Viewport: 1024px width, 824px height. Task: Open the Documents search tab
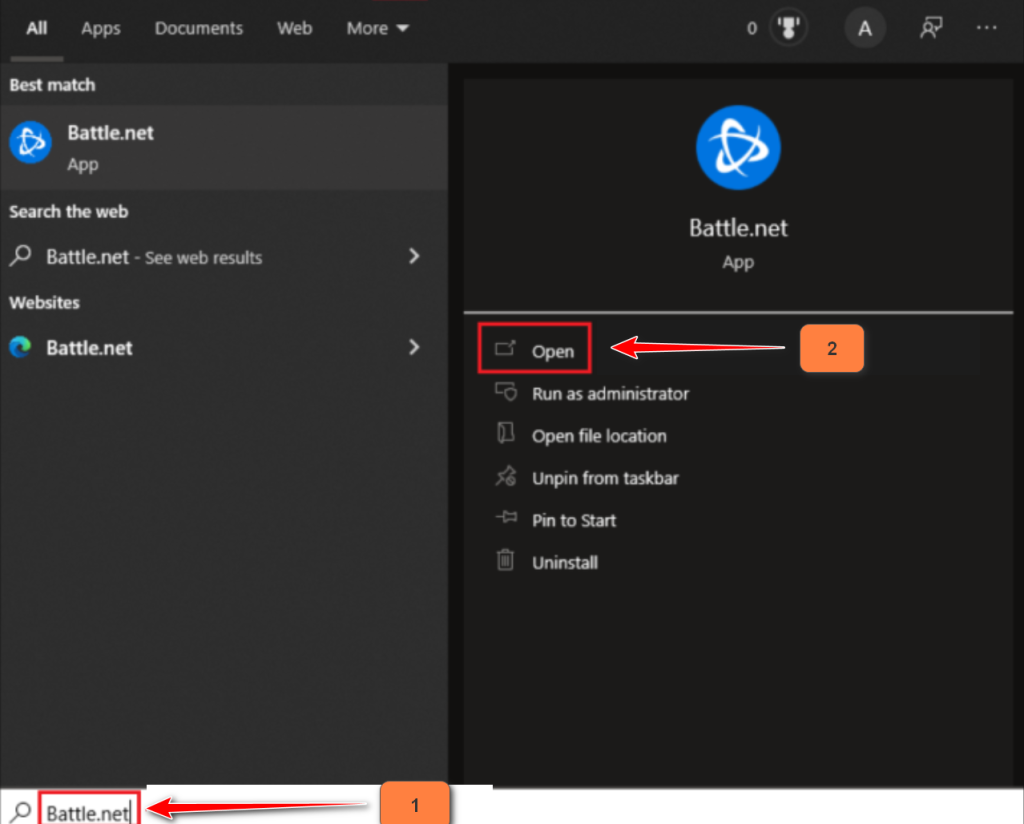click(x=199, y=28)
